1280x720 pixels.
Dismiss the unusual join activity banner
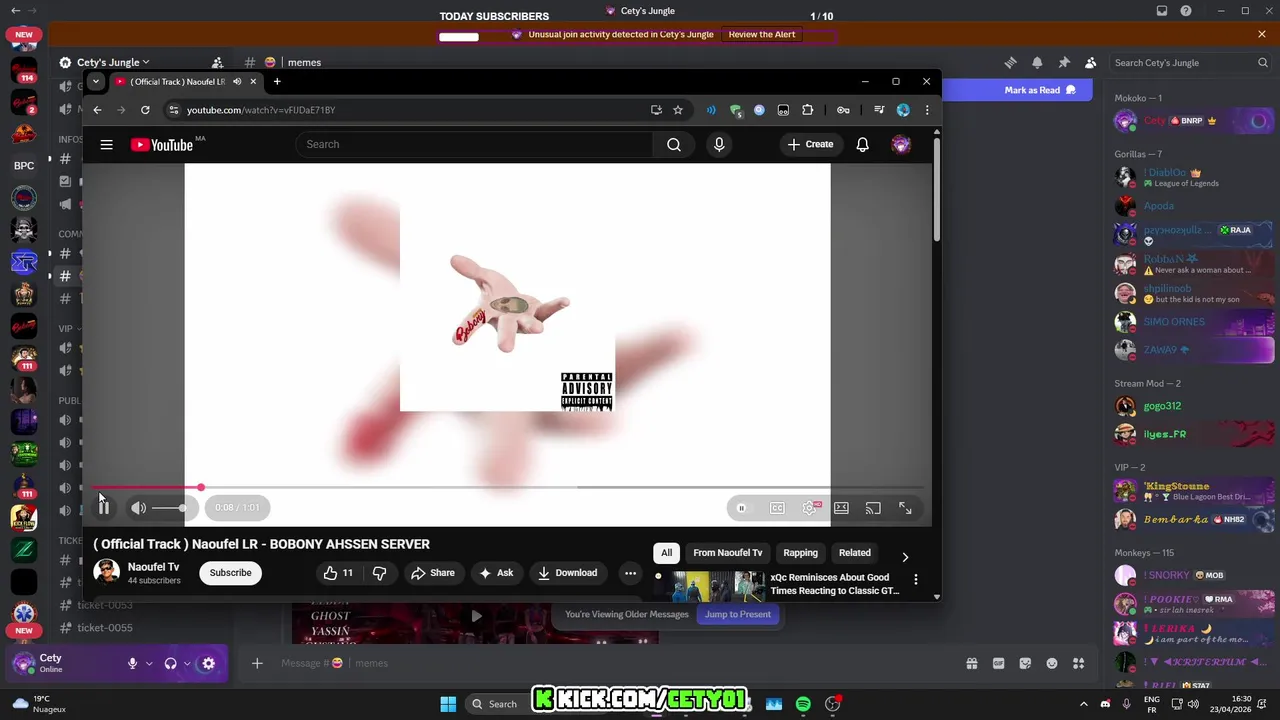tap(1262, 34)
